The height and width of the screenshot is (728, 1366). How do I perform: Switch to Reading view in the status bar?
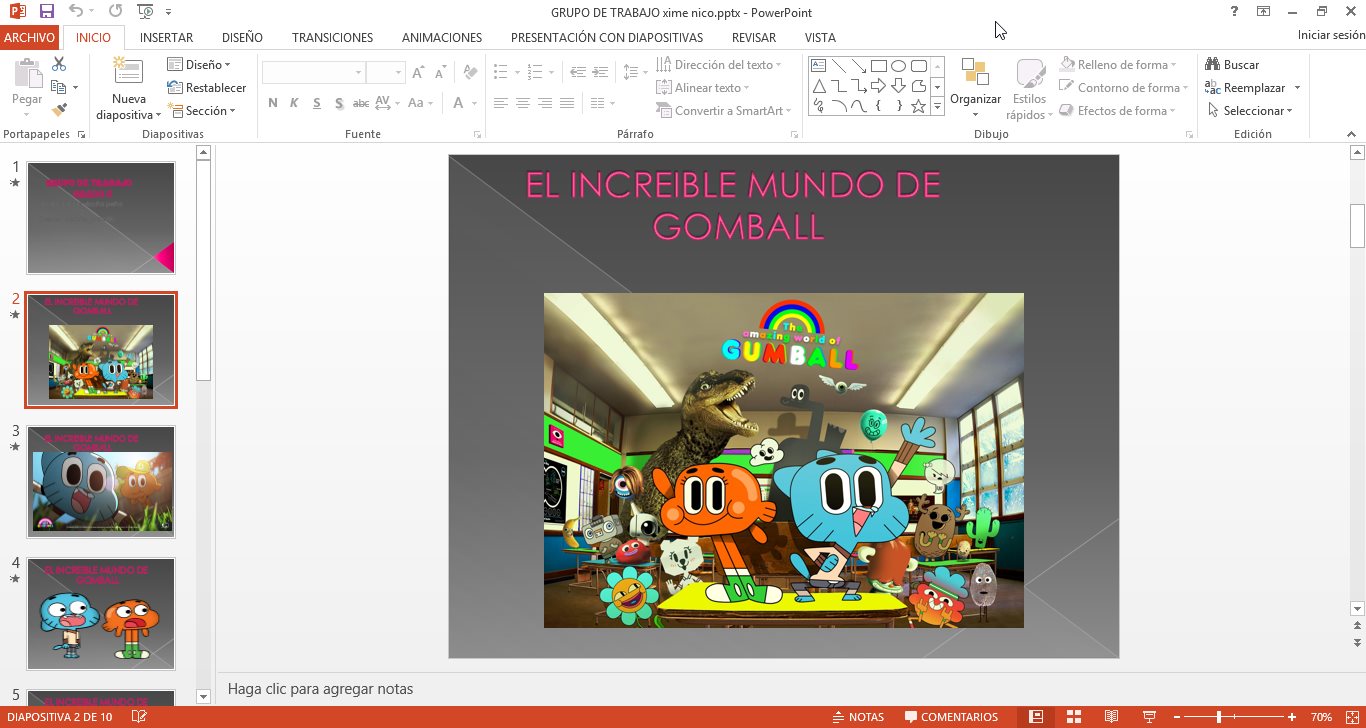[x=1111, y=717]
